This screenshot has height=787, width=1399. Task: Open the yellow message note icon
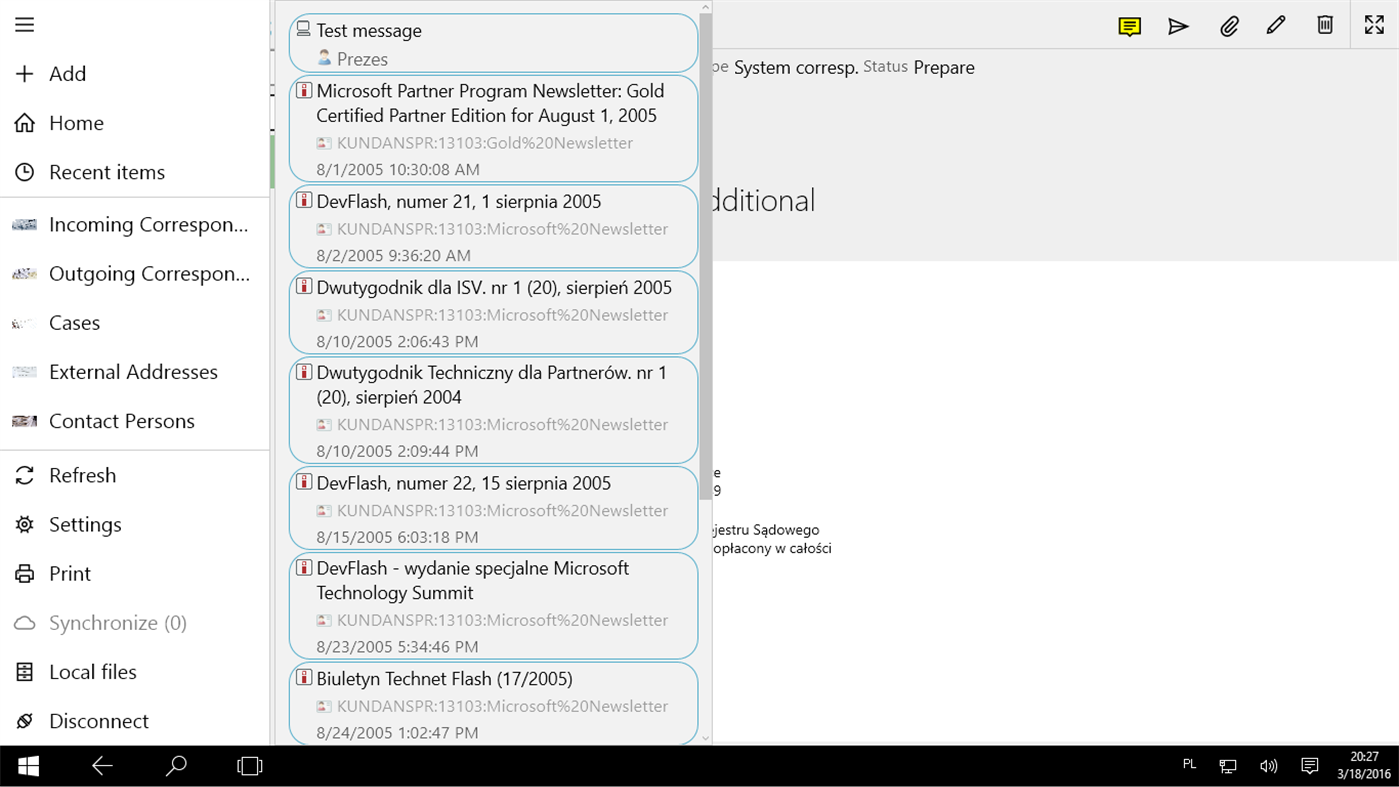tap(1130, 25)
